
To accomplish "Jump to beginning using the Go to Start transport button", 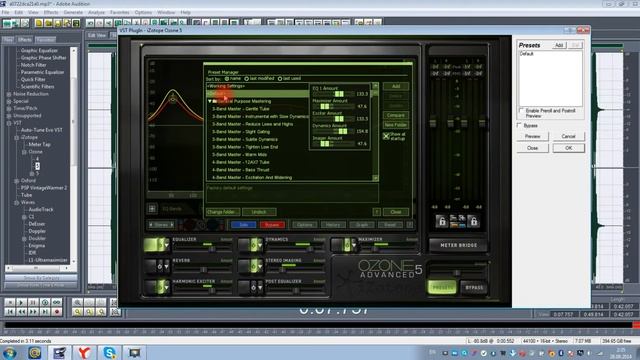I will [x=10, y=312].
